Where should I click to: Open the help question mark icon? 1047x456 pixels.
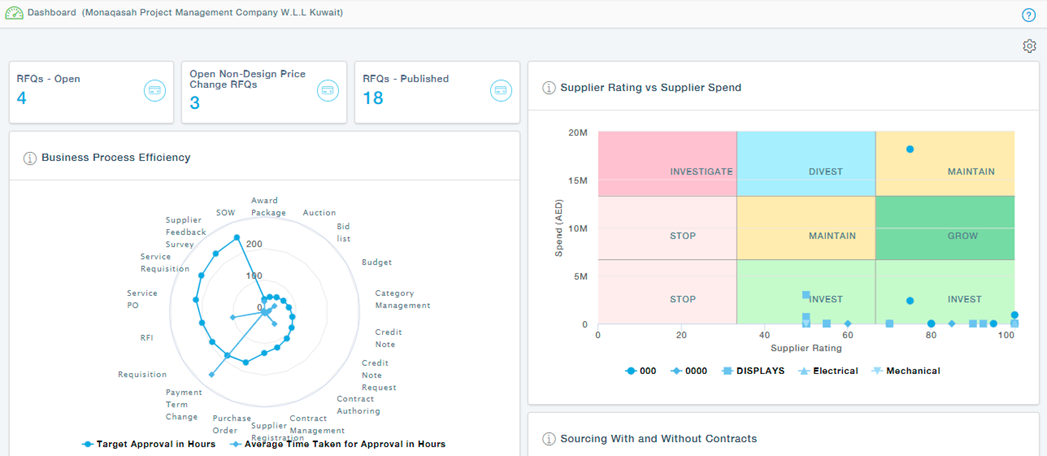point(1028,15)
